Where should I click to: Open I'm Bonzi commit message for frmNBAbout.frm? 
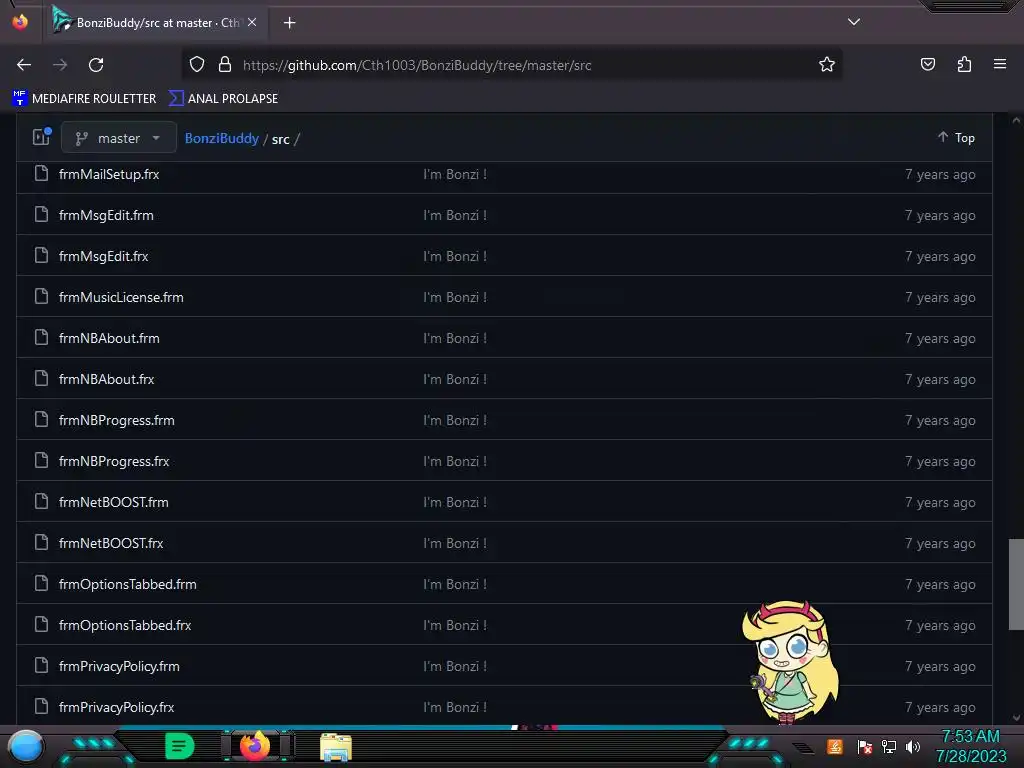click(x=455, y=338)
